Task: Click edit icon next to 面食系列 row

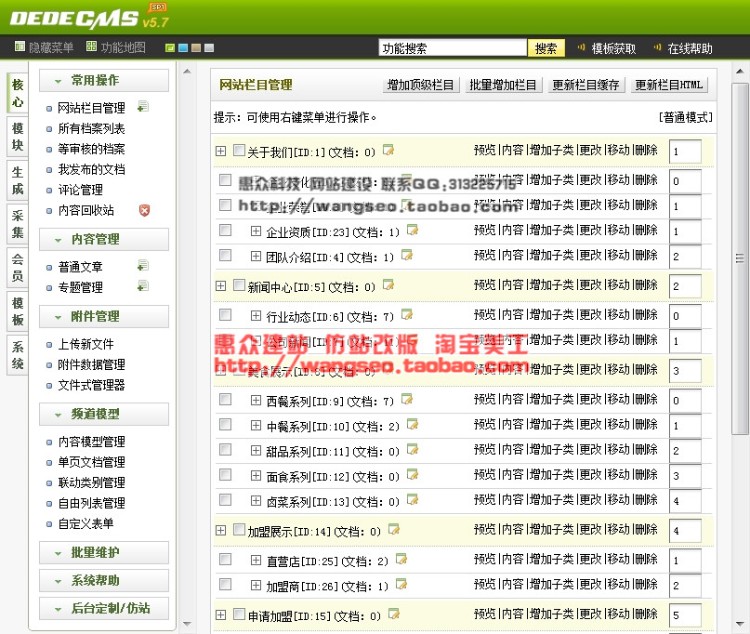Action: pos(412,475)
